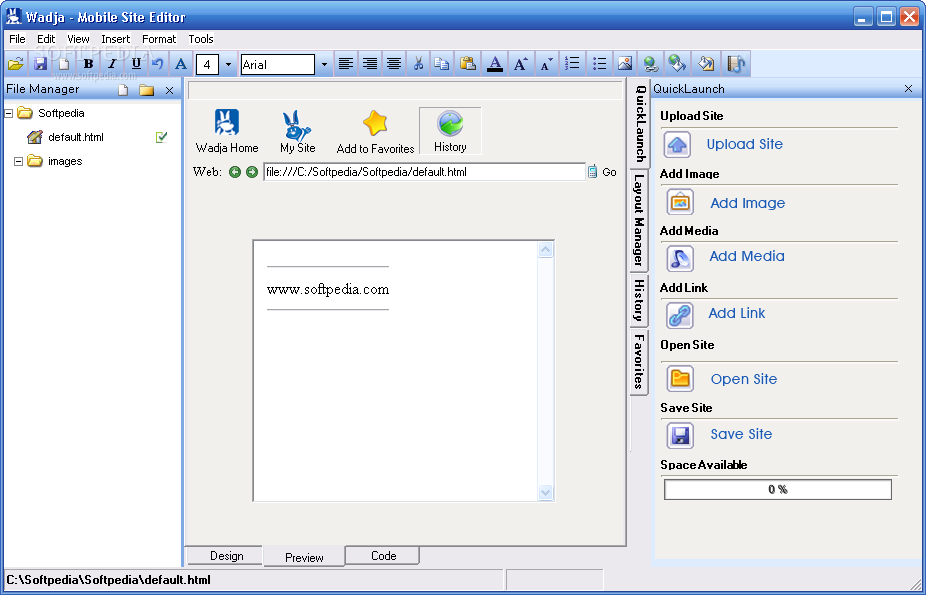Image resolution: width=926 pixels, height=595 pixels.
Task: Click the Space Available 0 % progress bar
Action: pyautogui.click(x=778, y=489)
